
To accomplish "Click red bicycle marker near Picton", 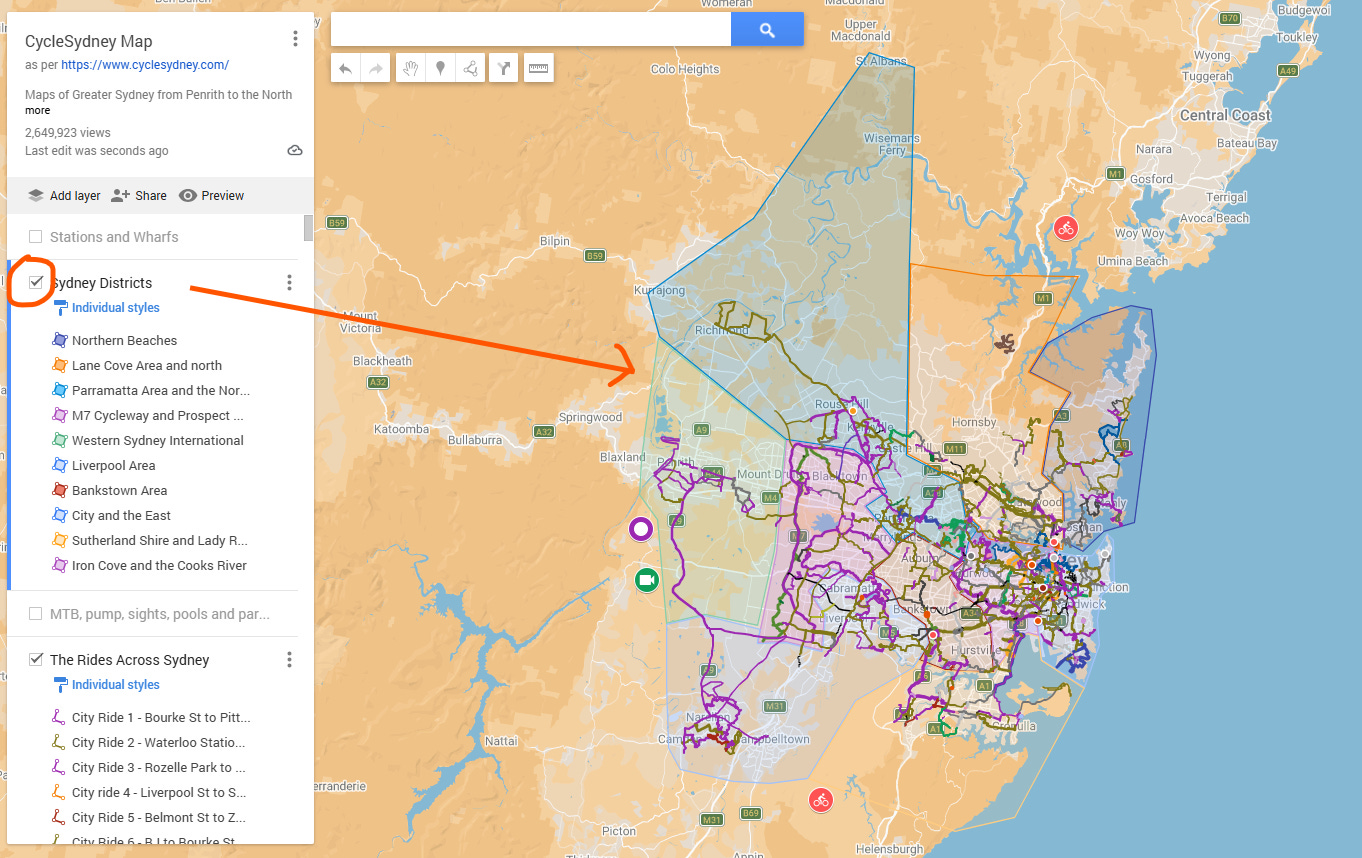I will pyautogui.click(x=821, y=799).
